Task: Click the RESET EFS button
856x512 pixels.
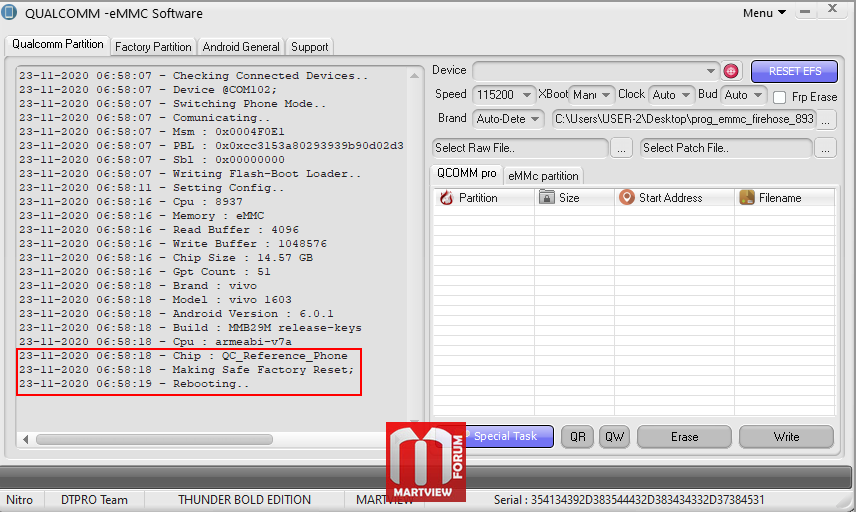Action: [x=794, y=71]
